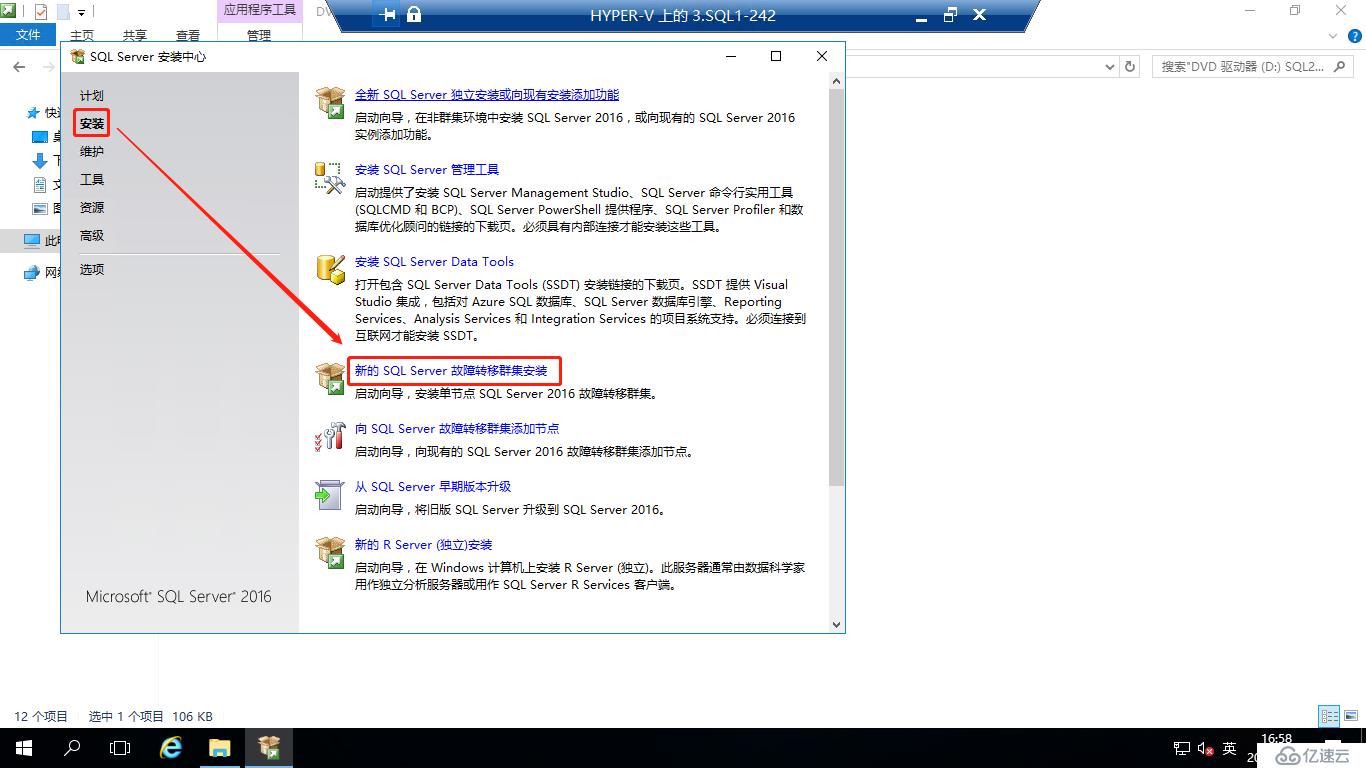Click Explorer refresh button beside address bar
This screenshot has height=768, width=1366.
(x=1131, y=67)
